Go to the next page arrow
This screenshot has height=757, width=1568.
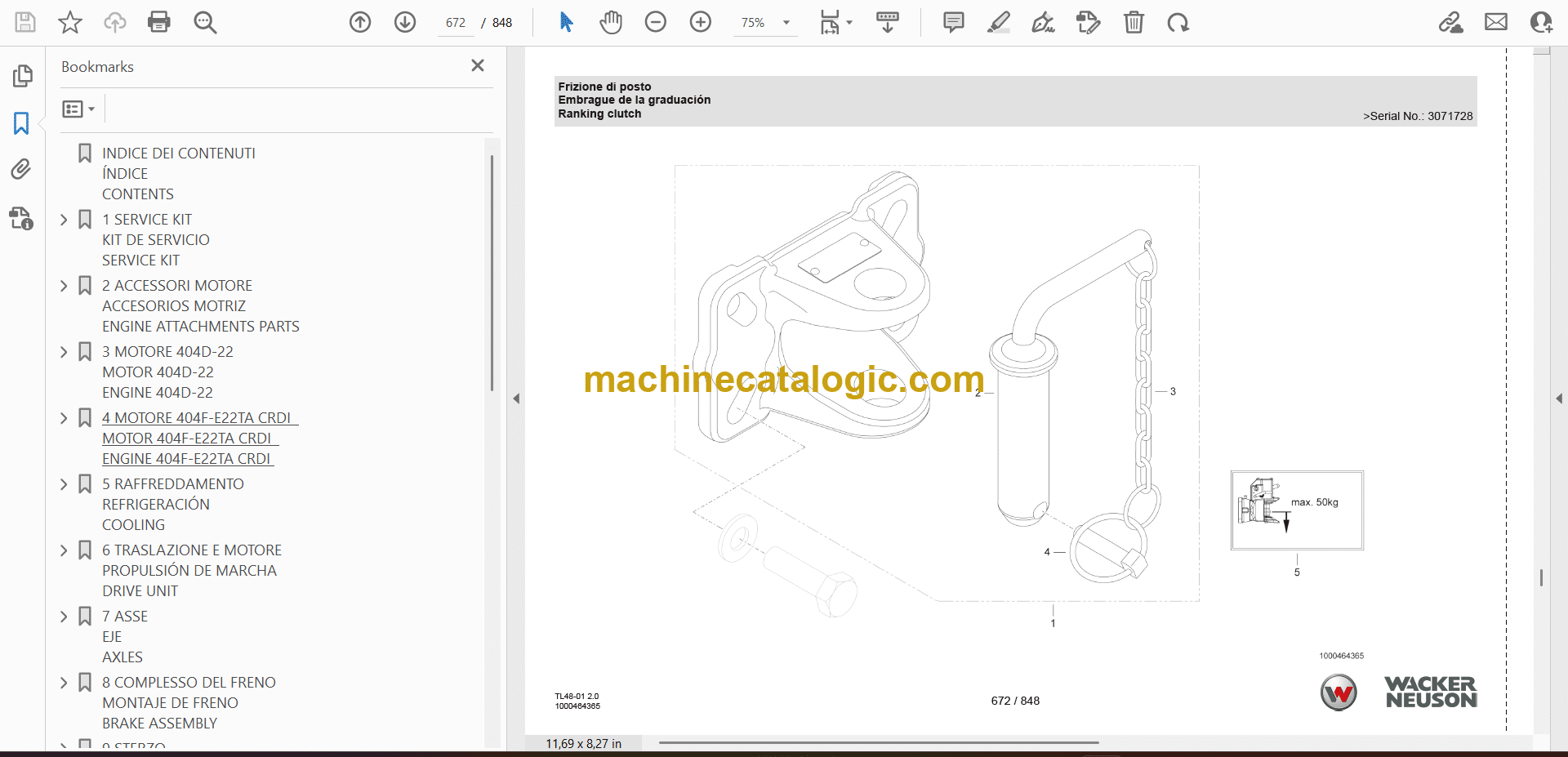click(x=405, y=22)
